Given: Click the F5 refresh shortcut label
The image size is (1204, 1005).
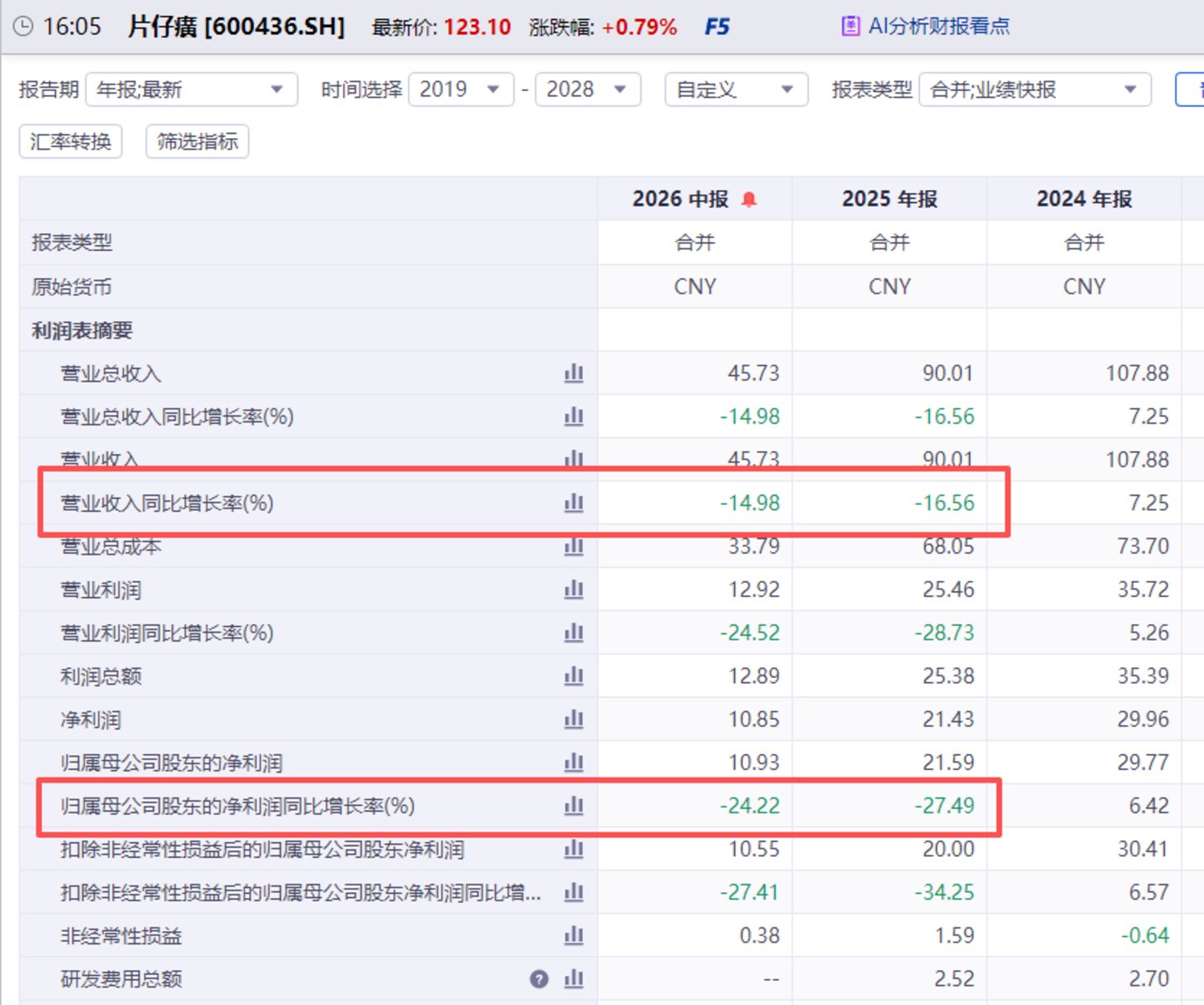Looking at the screenshot, I should click(717, 27).
